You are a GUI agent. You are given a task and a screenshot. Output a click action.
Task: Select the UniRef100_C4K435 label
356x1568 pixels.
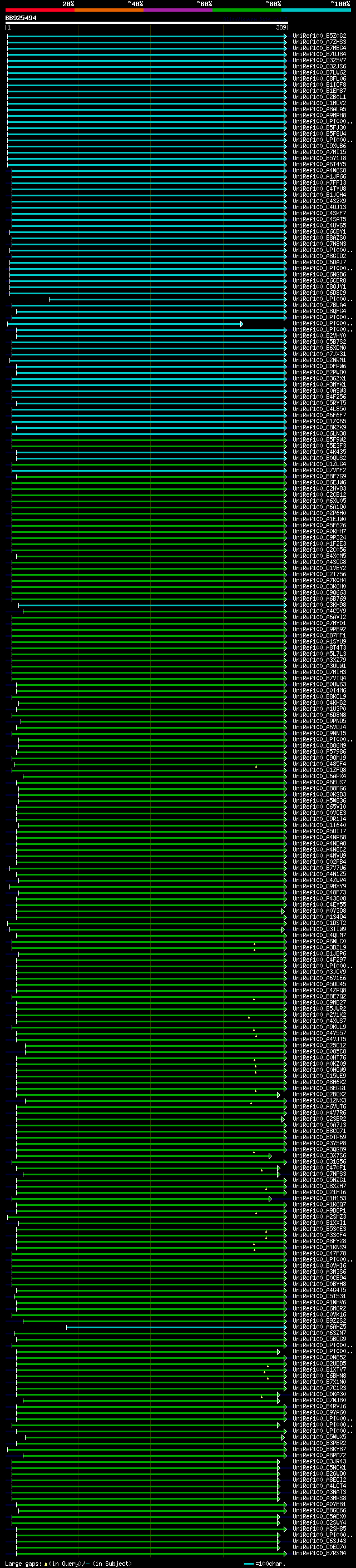tap(319, 452)
